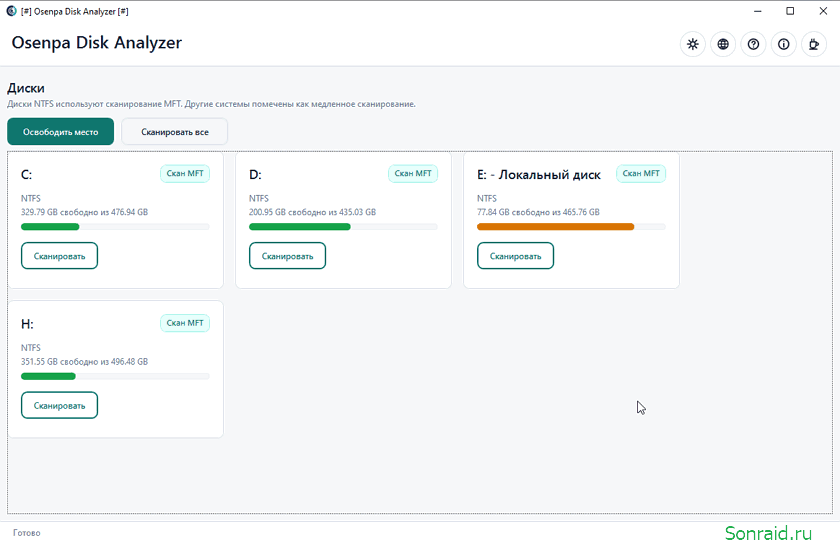Scan drive H: with its Сканировать button
840x543 pixels.
59,405
